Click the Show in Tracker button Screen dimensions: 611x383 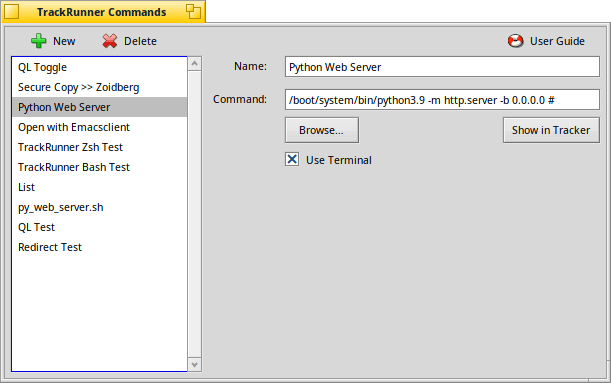551,130
